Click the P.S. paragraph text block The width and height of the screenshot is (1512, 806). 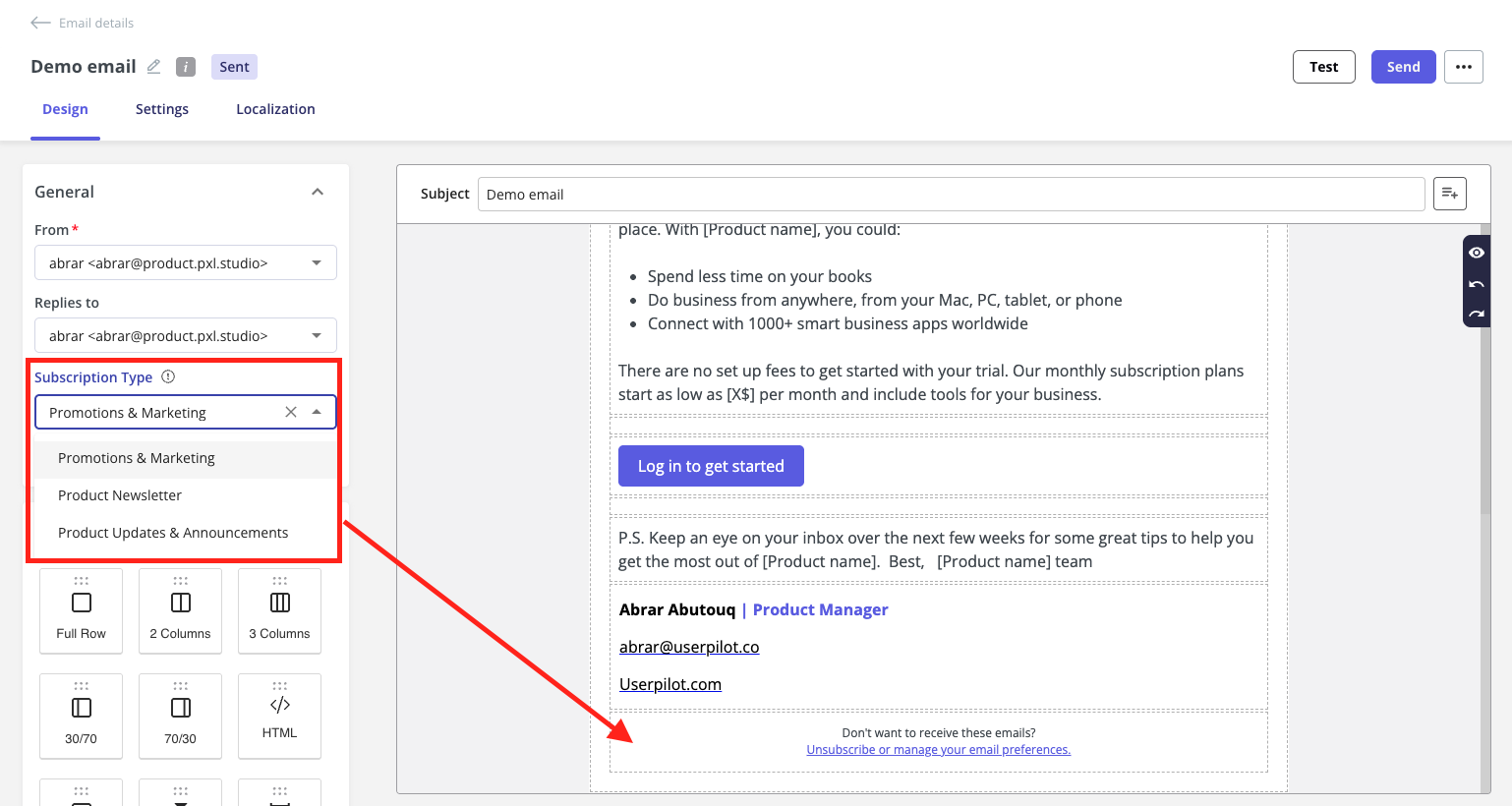936,549
